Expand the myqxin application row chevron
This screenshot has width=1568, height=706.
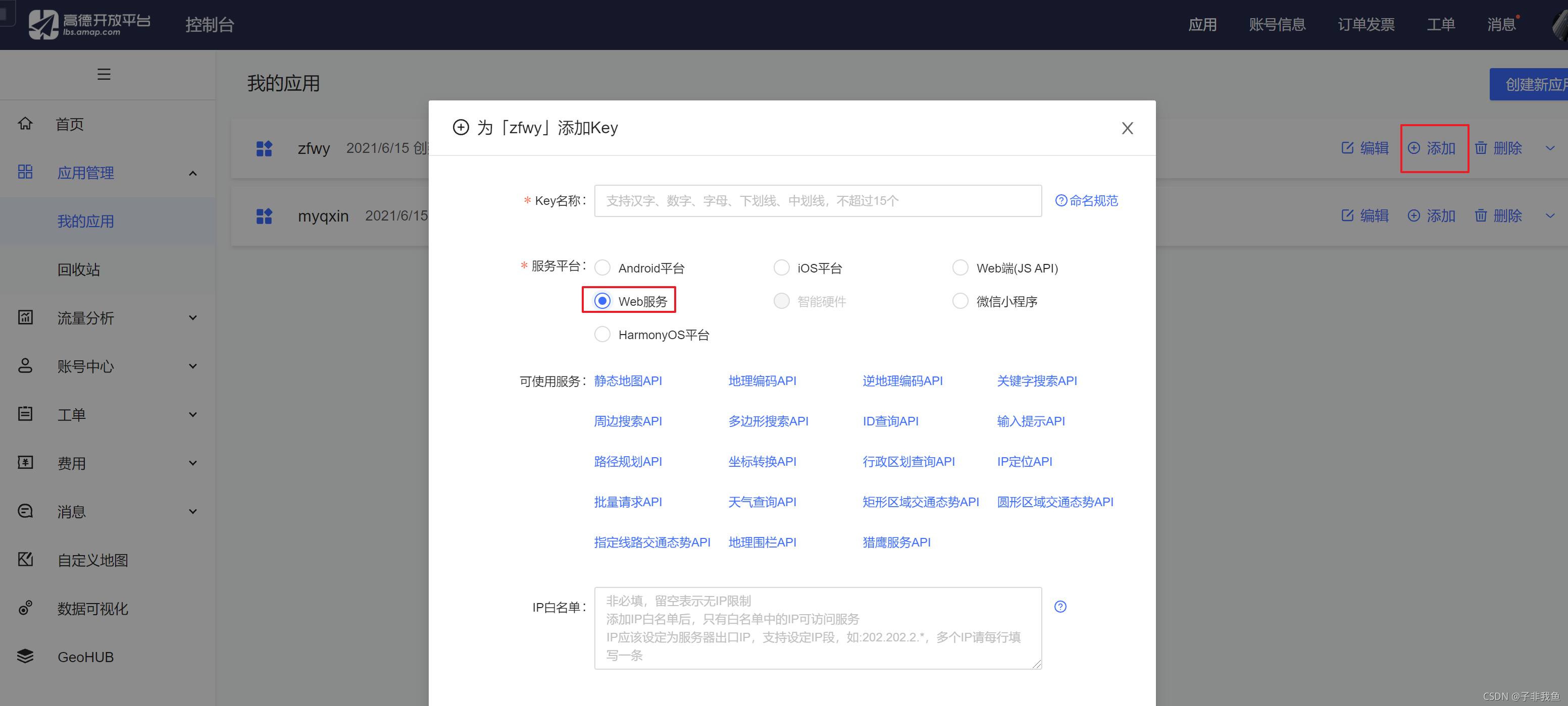pyautogui.click(x=1550, y=216)
